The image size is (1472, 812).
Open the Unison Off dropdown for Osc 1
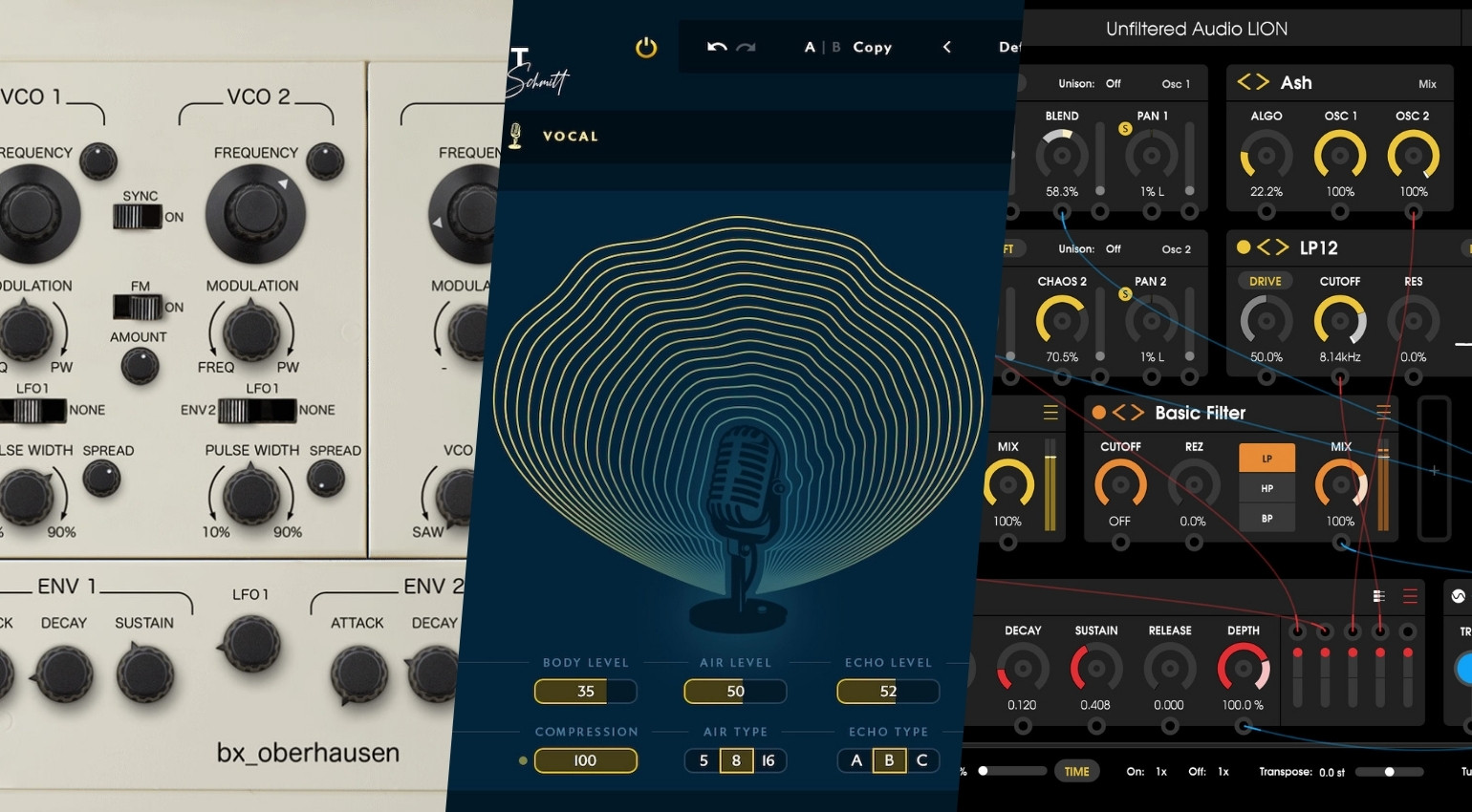[x=1113, y=83]
